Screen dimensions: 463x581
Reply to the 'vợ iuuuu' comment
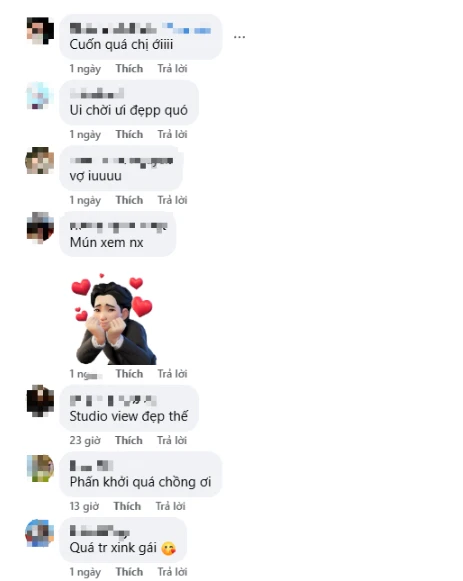pyautogui.click(x=172, y=200)
